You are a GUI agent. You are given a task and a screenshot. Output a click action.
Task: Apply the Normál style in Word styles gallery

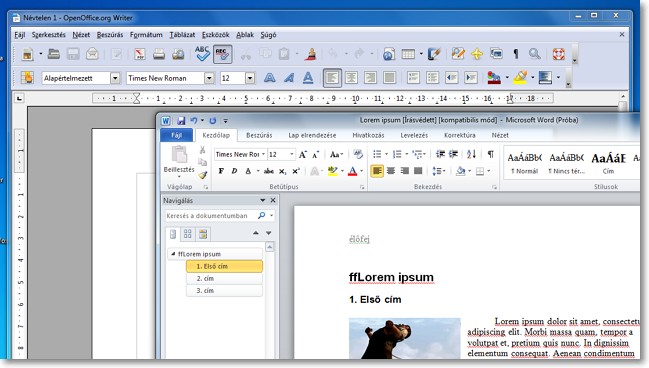click(x=524, y=164)
